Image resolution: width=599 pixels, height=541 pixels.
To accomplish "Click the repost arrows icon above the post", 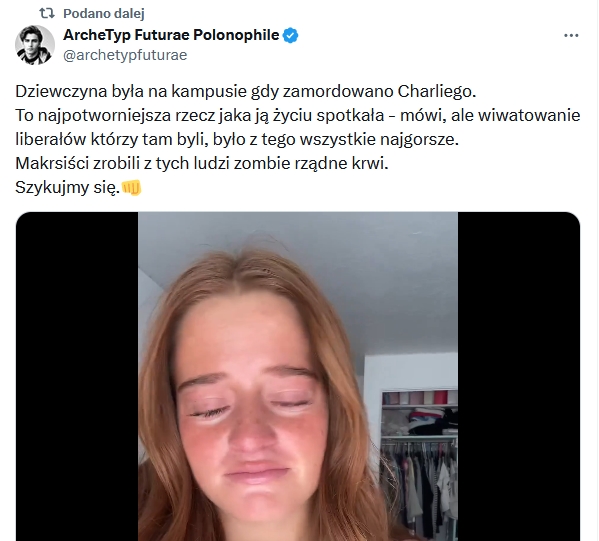I will click(47, 13).
